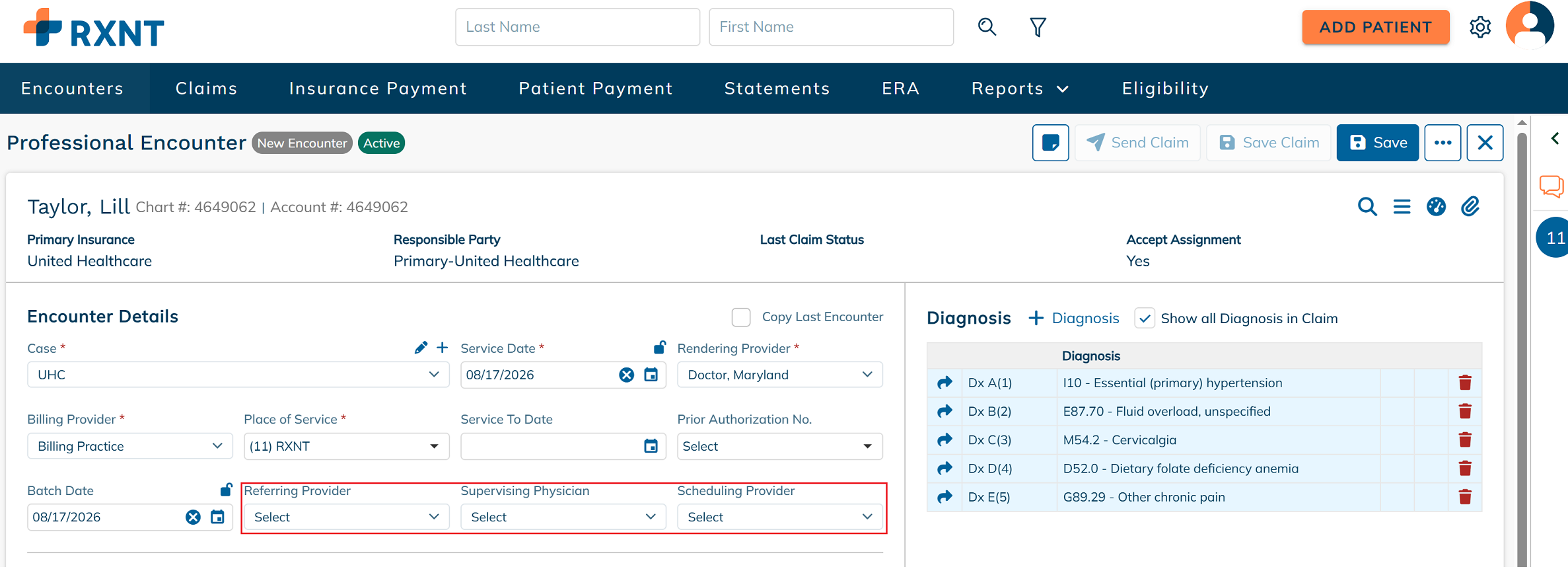
Task: Delete the E87.70 Fluid overload diagnosis
Action: click(x=1465, y=411)
